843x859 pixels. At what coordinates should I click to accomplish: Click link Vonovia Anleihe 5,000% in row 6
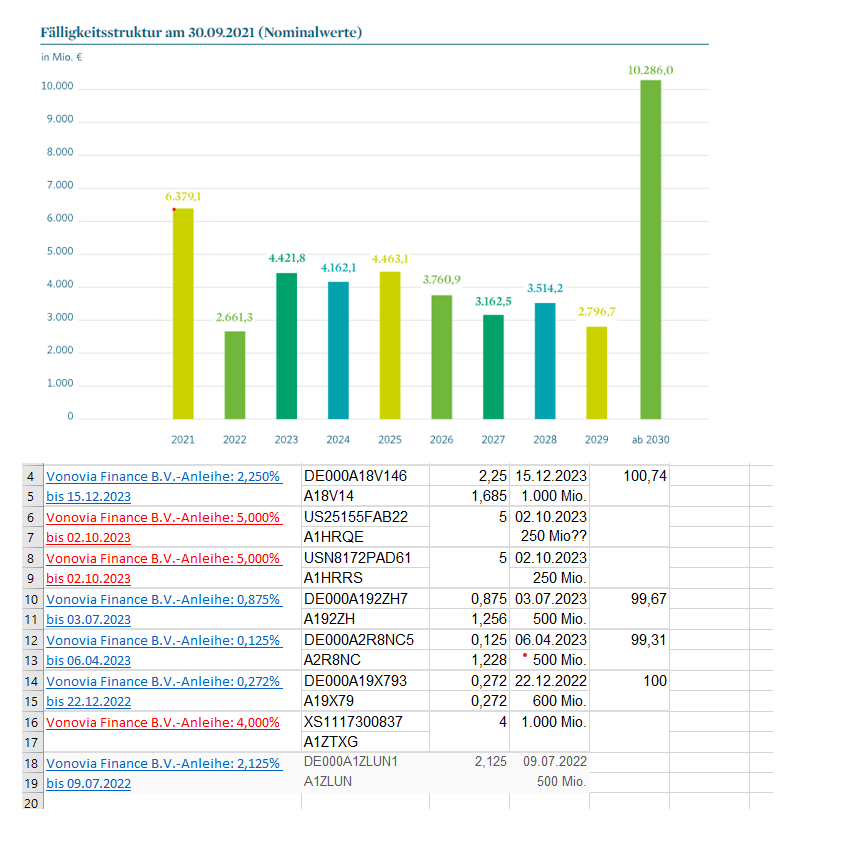[x=163, y=517]
